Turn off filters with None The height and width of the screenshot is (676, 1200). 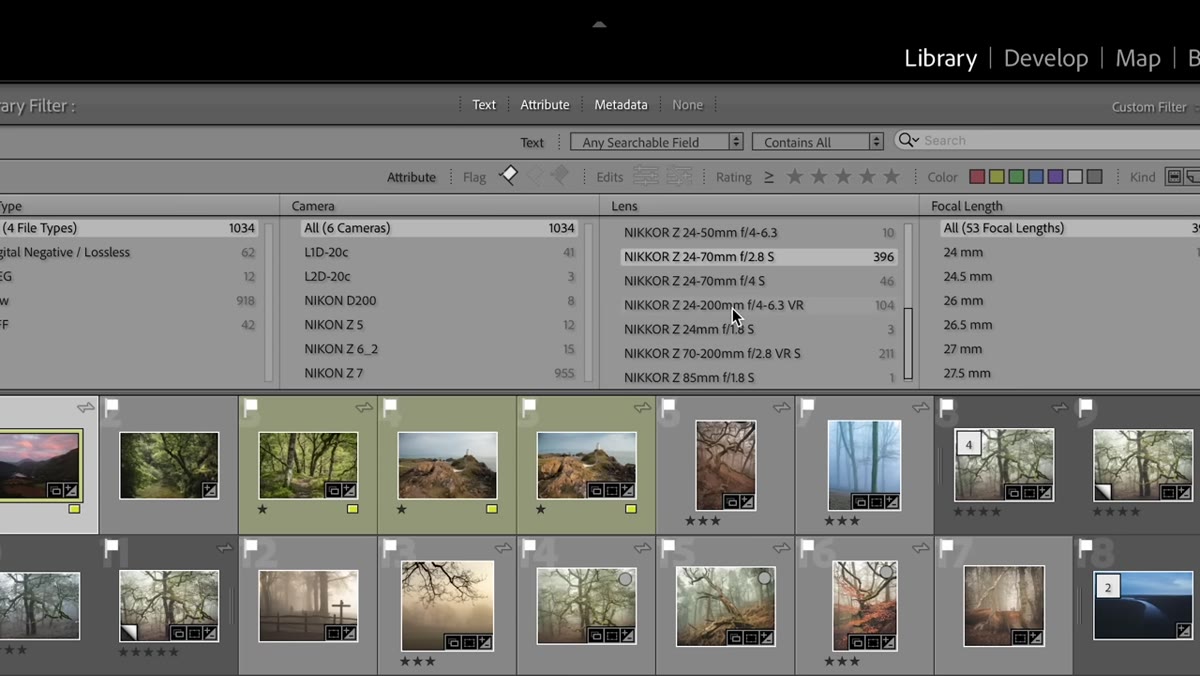688,105
